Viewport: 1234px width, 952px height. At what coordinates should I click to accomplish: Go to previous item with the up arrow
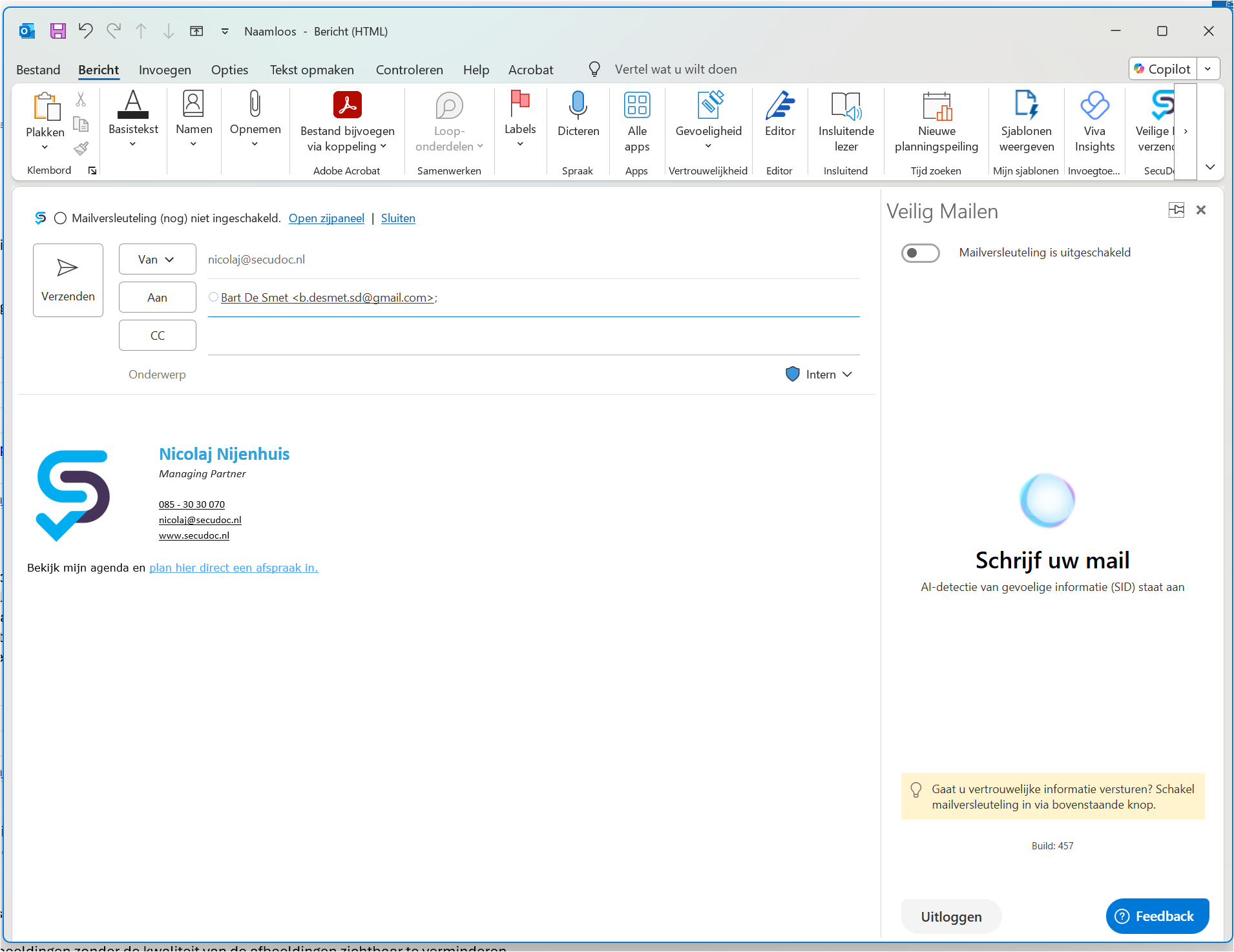(141, 31)
